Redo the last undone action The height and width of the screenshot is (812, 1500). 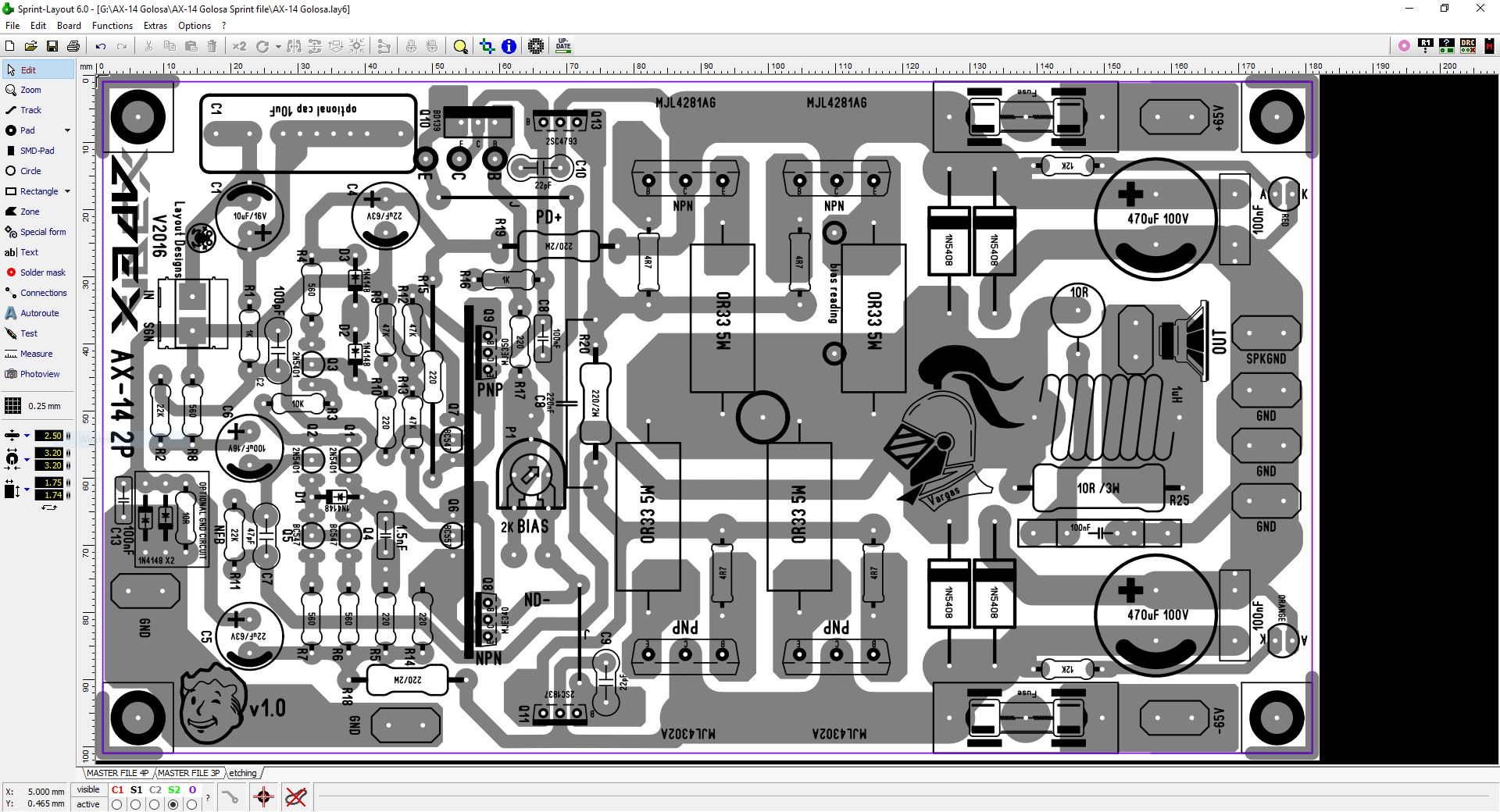tap(122, 47)
